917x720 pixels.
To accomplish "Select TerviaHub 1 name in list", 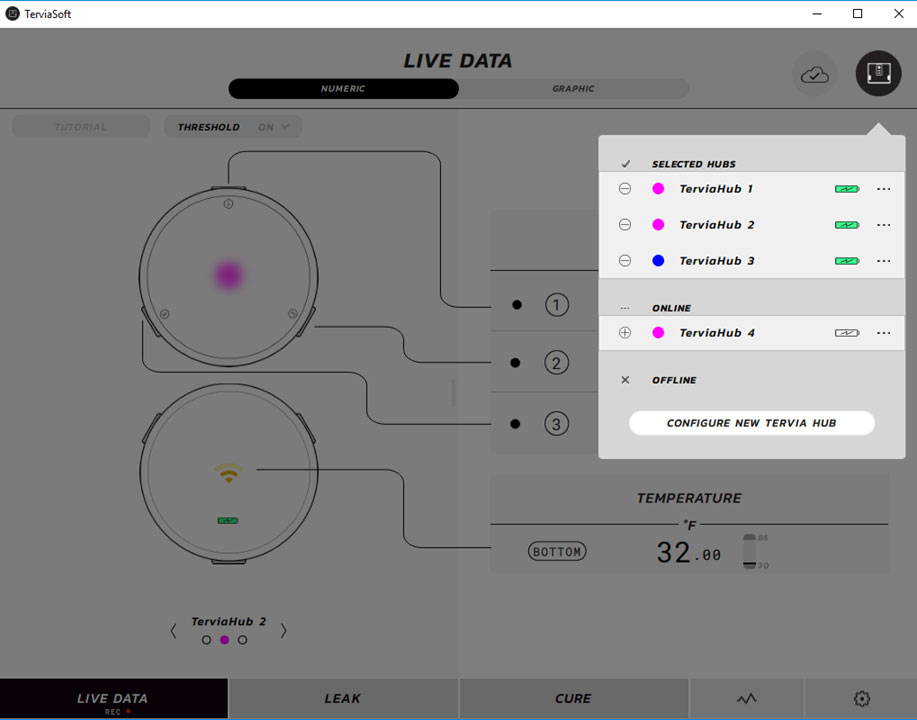I will tap(716, 189).
